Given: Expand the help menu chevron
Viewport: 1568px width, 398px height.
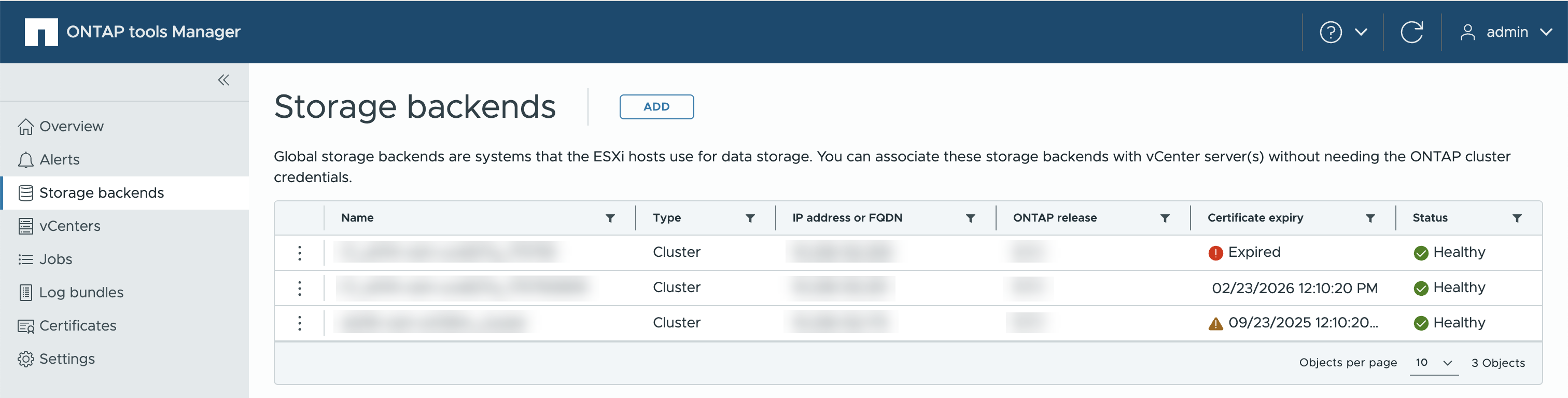Looking at the screenshot, I should click(1361, 32).
